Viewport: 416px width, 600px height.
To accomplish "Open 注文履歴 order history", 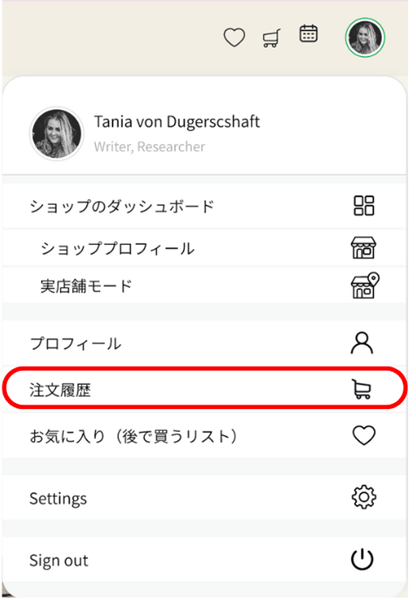I will click(x=204, y=389).
